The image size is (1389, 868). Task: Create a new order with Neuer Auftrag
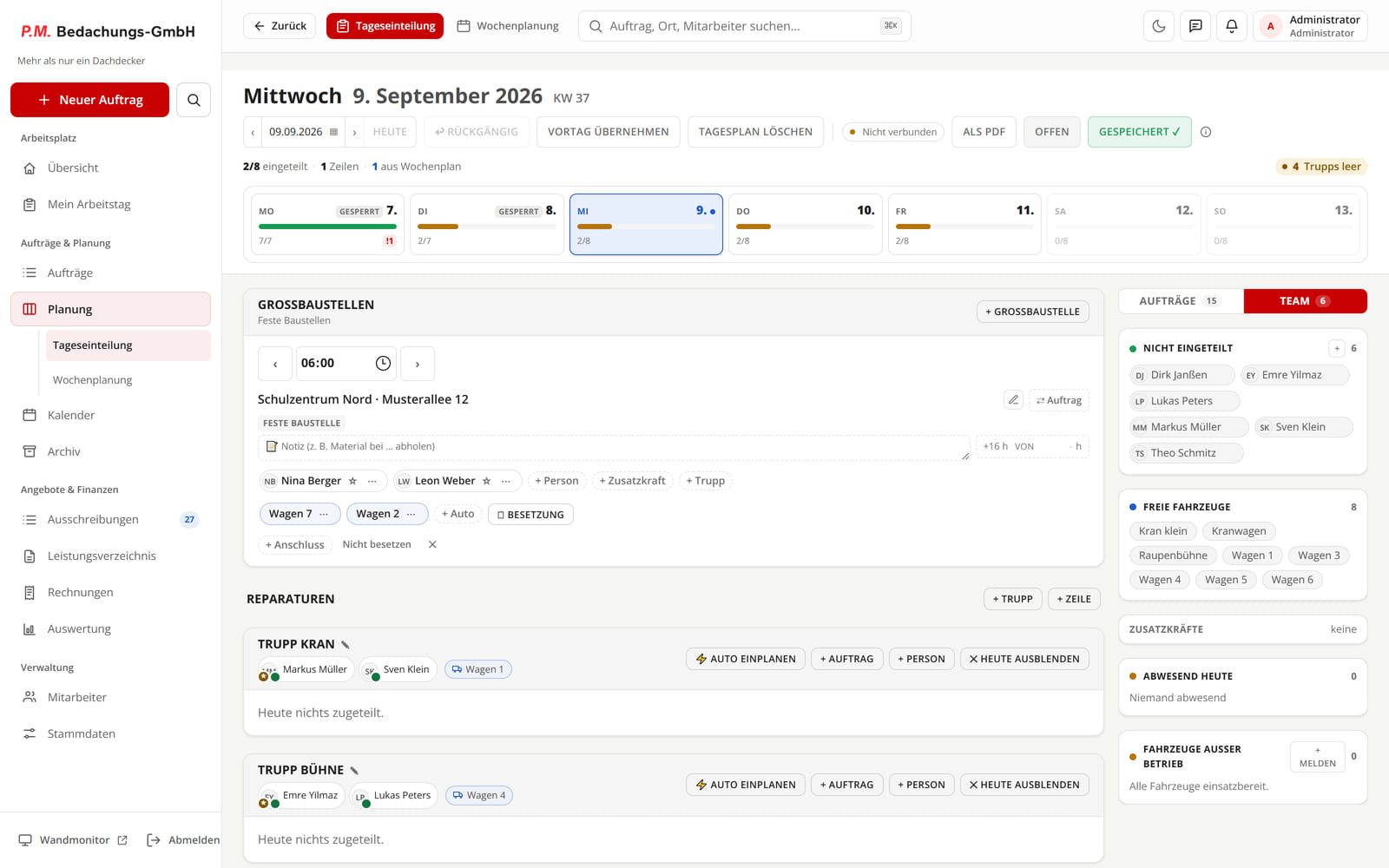point(90,100)
